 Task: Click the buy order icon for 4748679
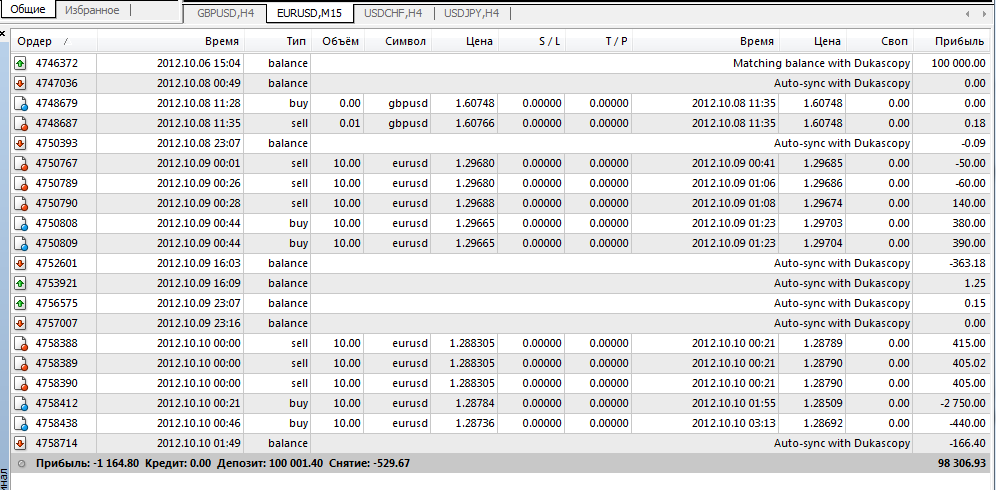(21, 104)
